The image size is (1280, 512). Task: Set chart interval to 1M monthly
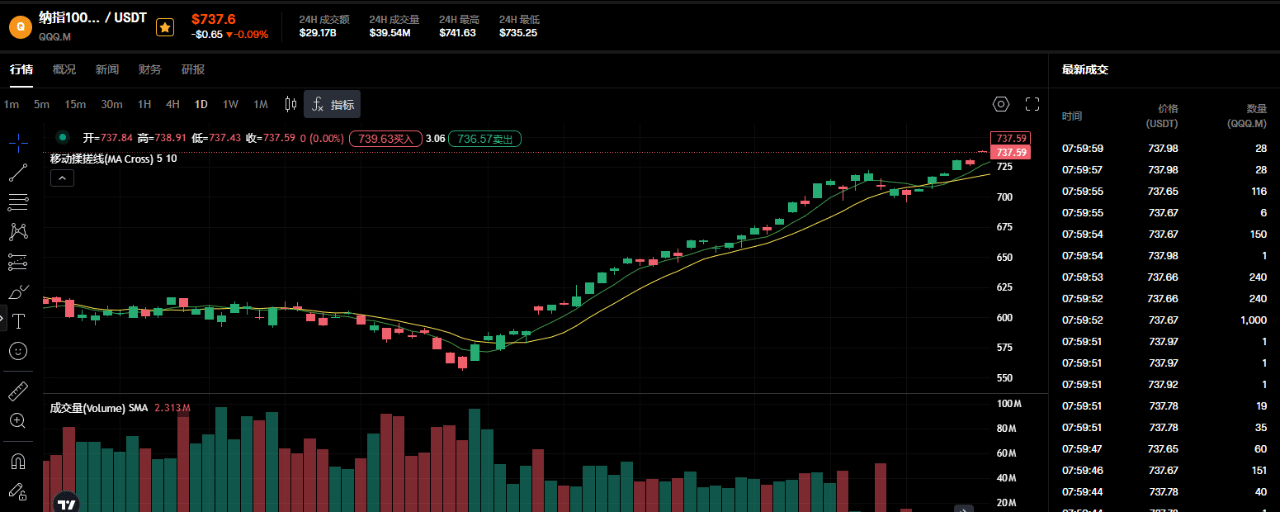(x=260, y=104)
